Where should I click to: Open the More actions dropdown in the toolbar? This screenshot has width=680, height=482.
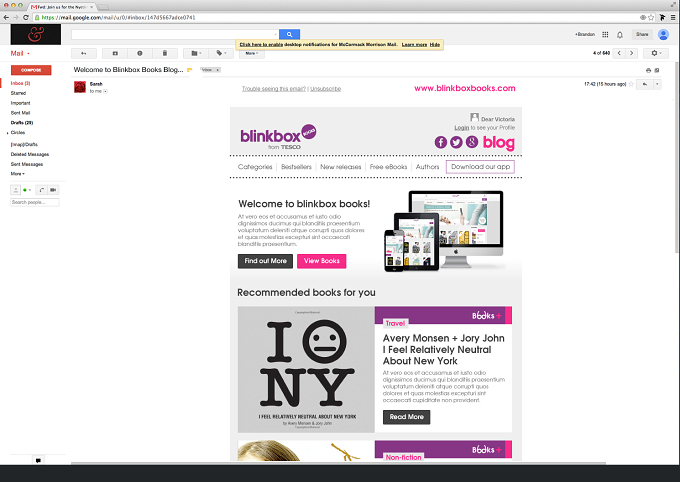pyautogui.click(x=252, y=53)
